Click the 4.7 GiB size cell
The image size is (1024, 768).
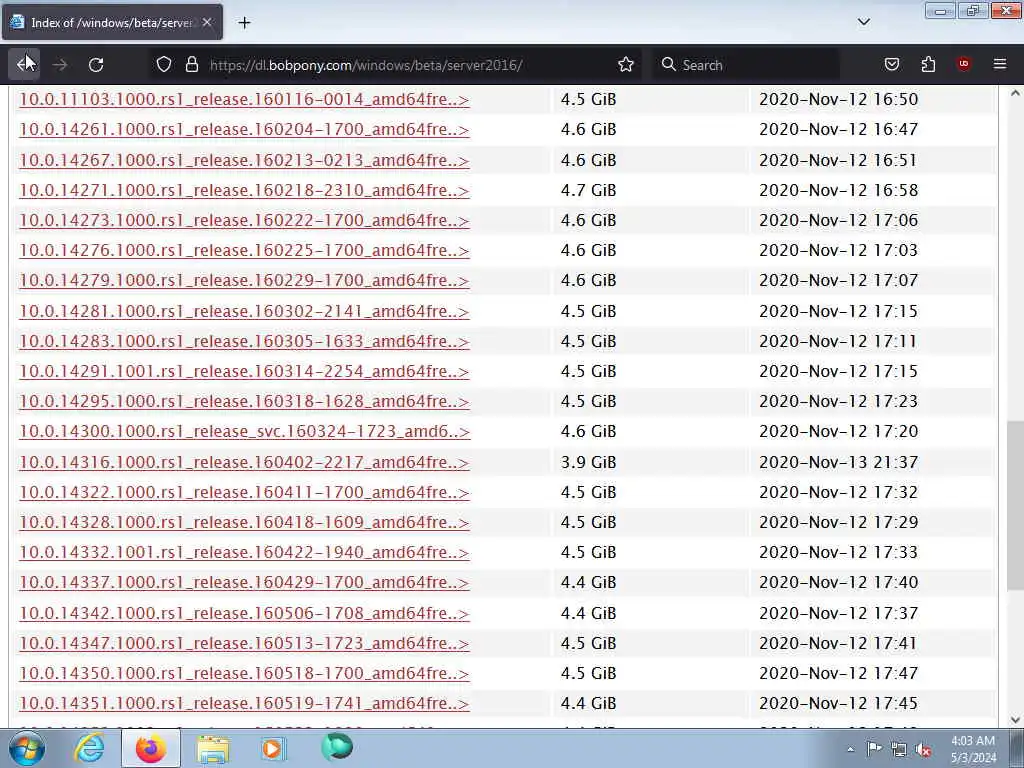pyautogui.click(x=588, y=190)
